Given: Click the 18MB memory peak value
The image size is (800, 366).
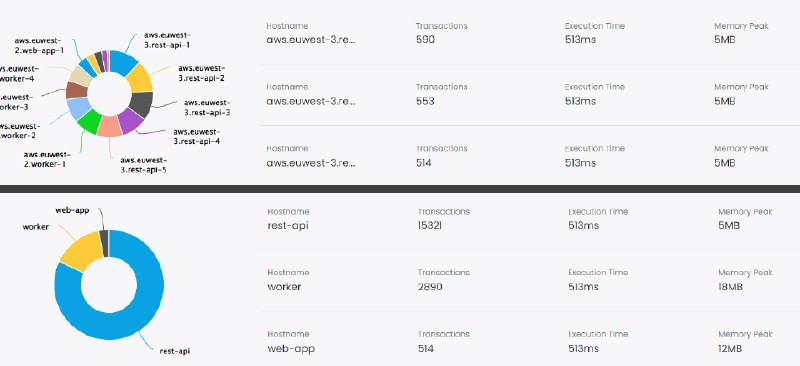Looking at the screenshot, I should coord(730,287).
